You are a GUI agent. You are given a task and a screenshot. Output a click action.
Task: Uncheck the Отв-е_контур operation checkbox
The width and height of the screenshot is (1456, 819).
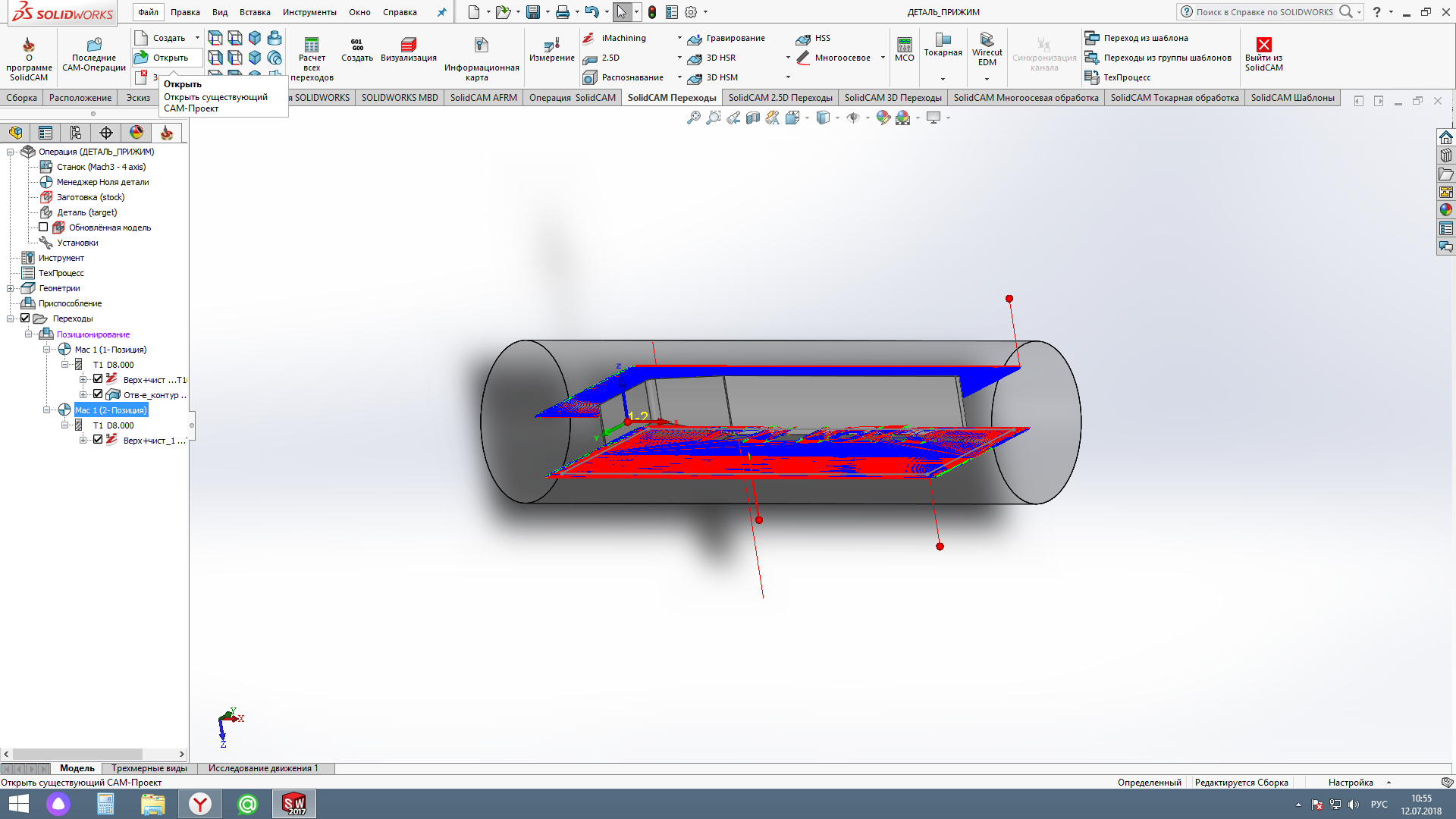tap(98, 394)
